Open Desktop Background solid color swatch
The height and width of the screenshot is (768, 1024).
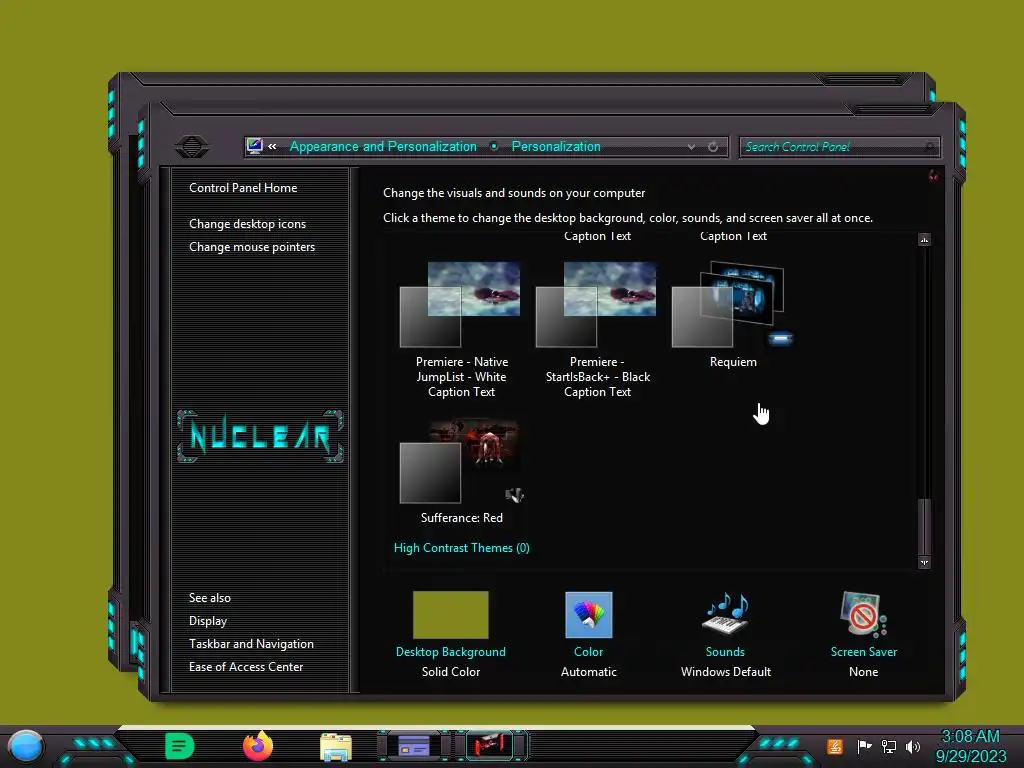point(451,615)
